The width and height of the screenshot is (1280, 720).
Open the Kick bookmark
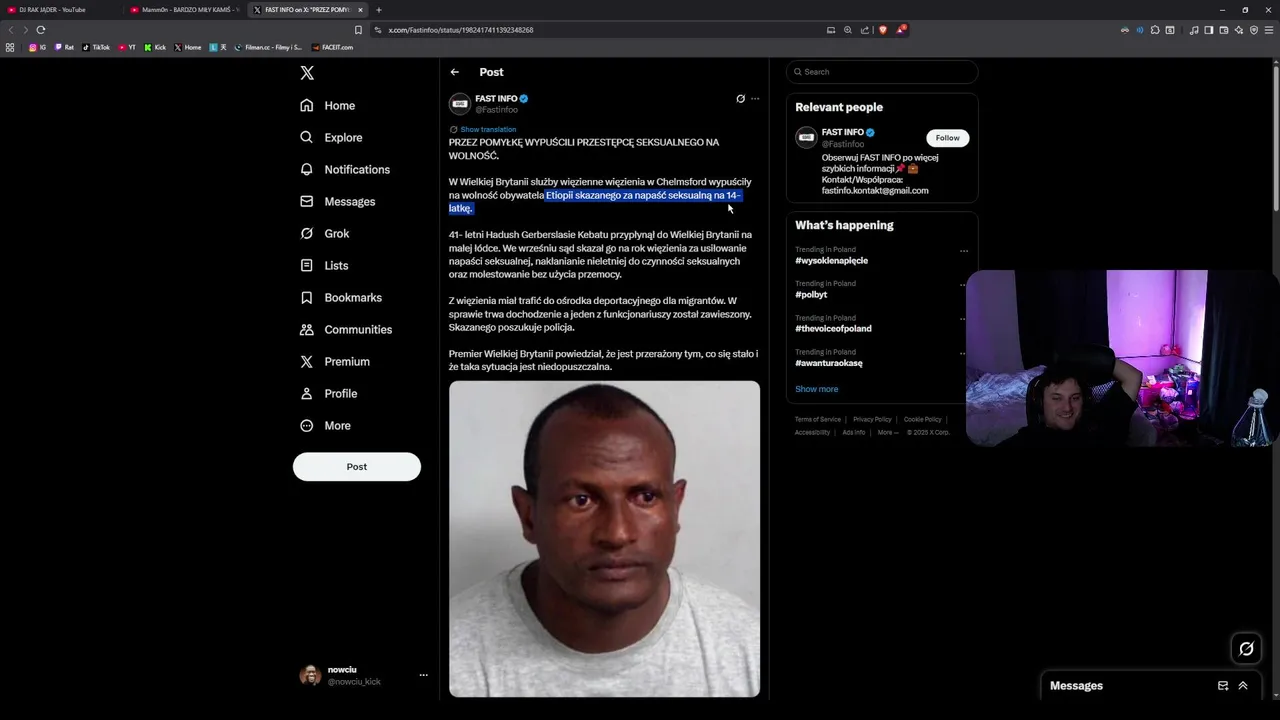pyautogui.click(x=155, y=47)
